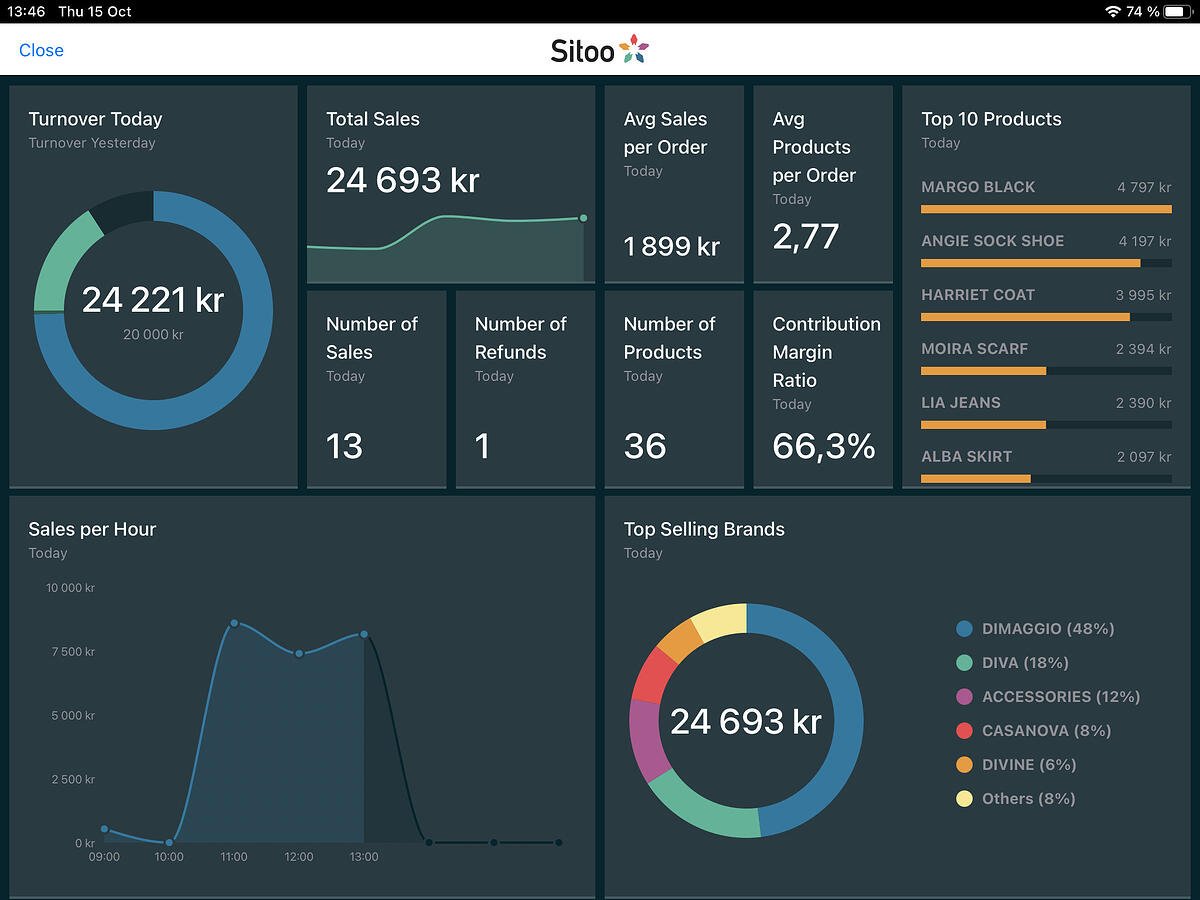Select the Others (8%) legend label
Image resolution: width=1200 pixels, height=900 pixels.
[1029, 799]
